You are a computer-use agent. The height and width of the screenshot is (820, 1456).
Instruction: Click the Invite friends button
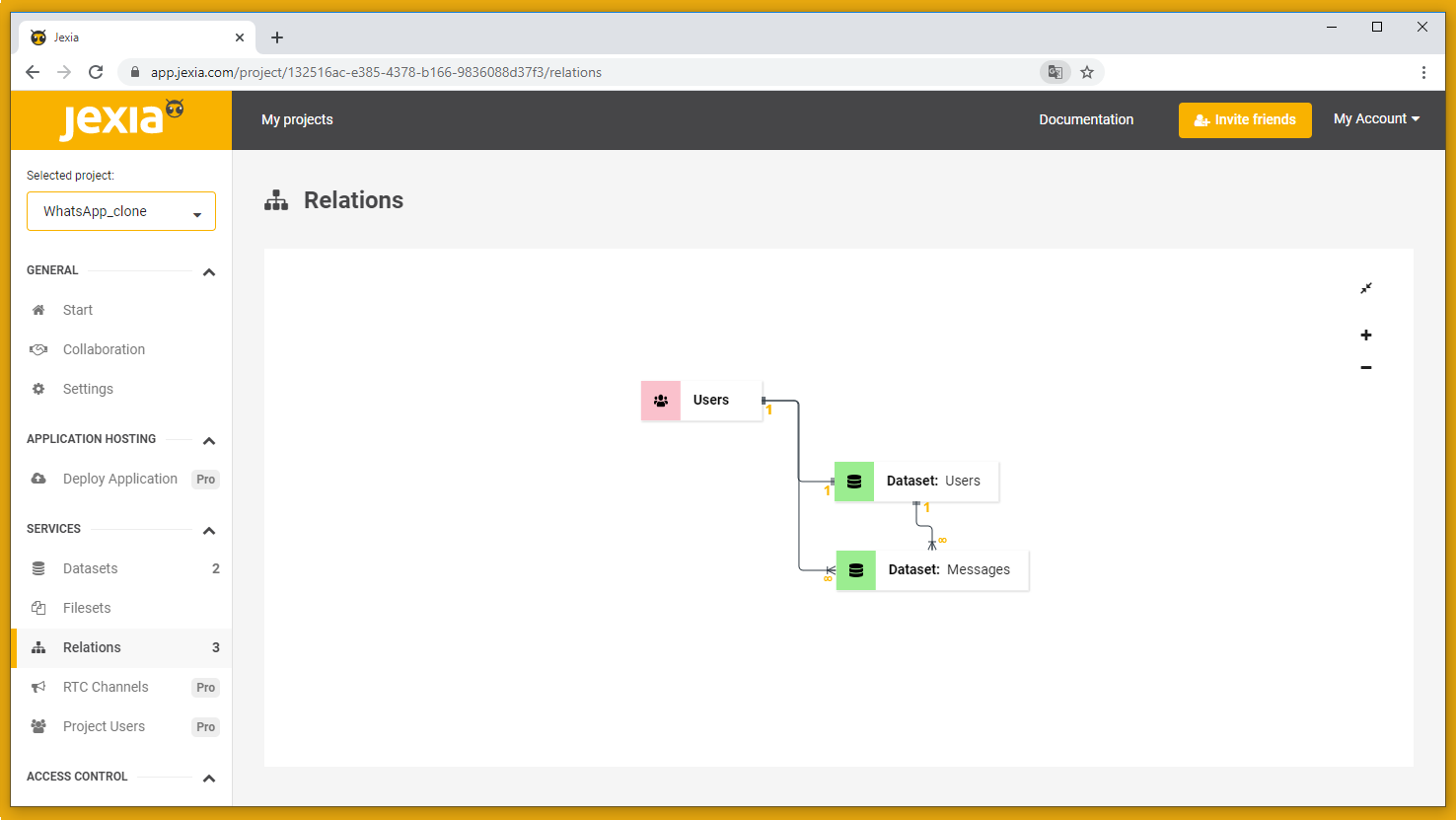pyautogui.click(x=1245, y=120)
